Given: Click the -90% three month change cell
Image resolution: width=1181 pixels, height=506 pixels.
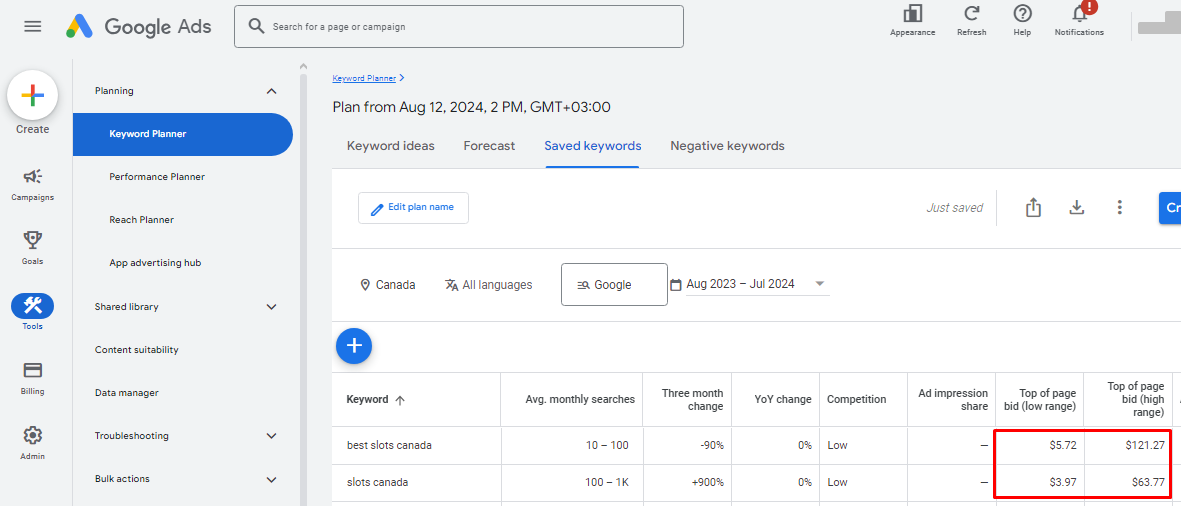Looking at the screenshot, I should (711, 446).
